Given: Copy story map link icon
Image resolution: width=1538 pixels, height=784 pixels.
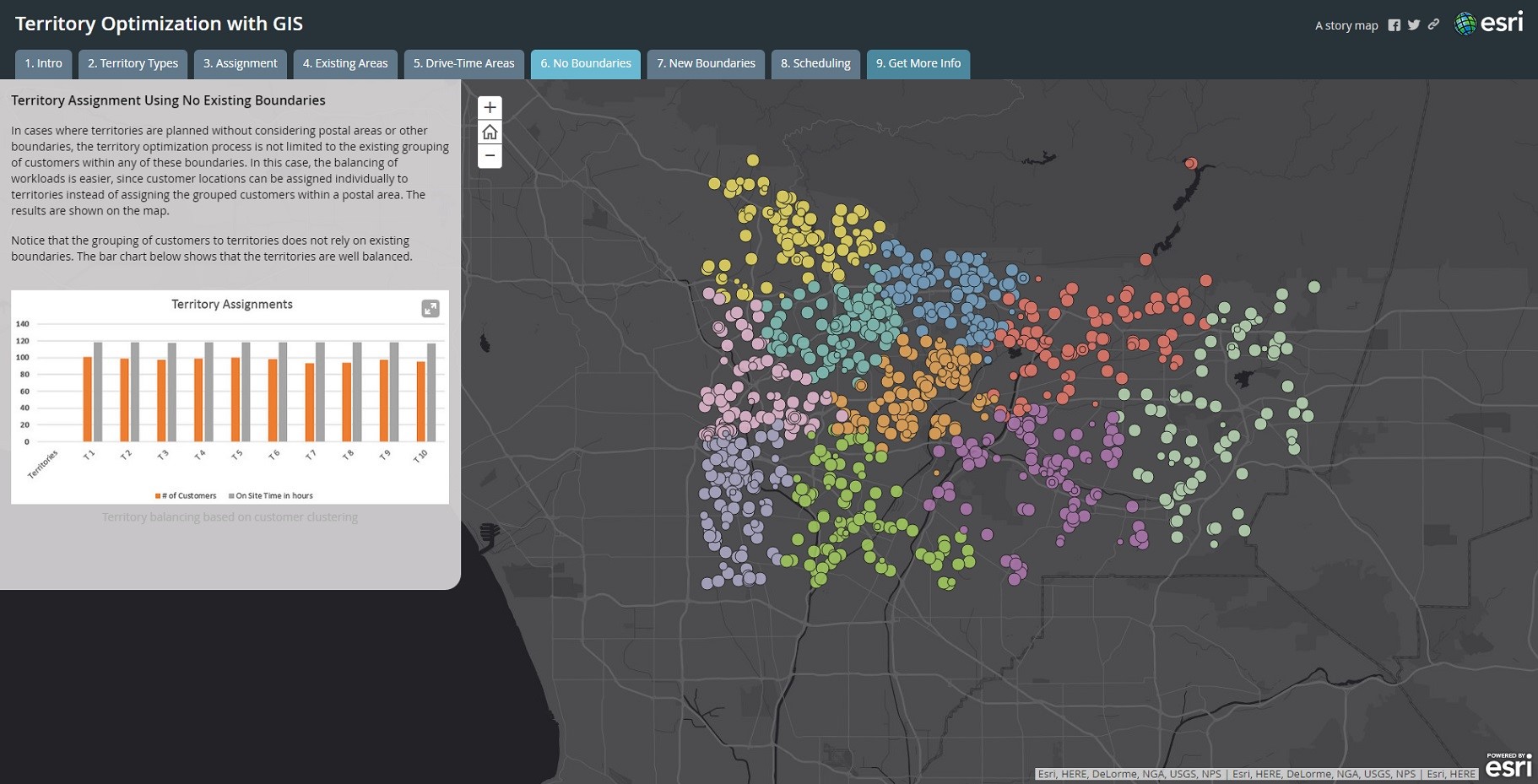Looking at the screenshot, I should pyautogui.click(x=1433, y=24).
